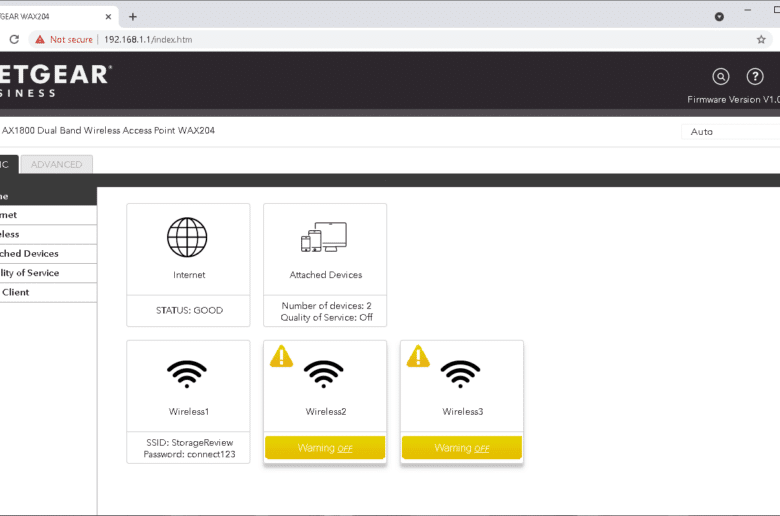Select the Wireless sidebar menu item
The width and height of the screenshot is (780, 516).
pyautogui.click(x=48, y=234)
